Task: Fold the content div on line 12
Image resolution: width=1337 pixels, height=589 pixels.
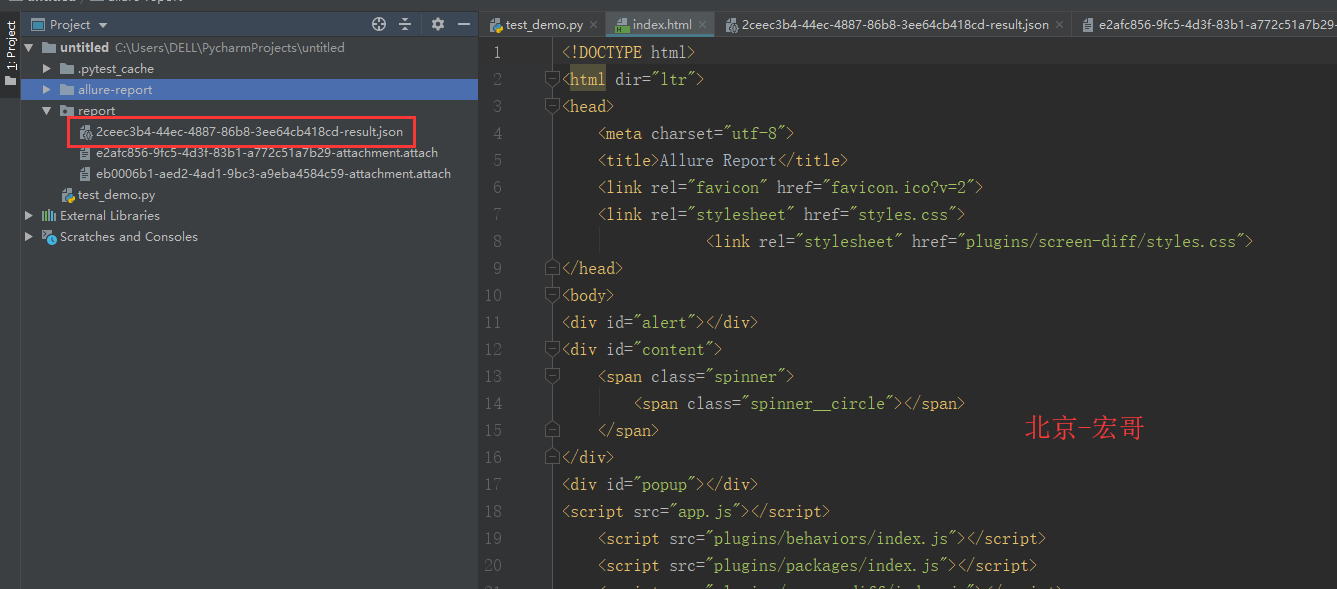Action: pyautogui.click(x=552, y=349)
